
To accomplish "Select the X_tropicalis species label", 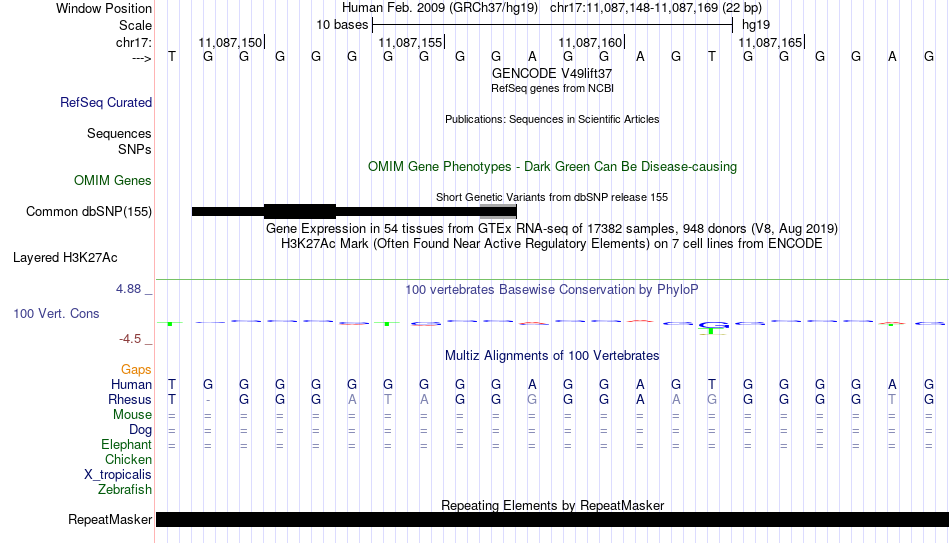I will tap(118, 475).
